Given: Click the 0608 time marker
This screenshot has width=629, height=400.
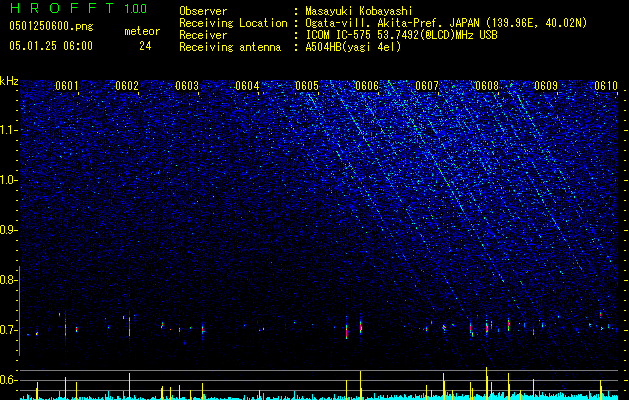Looking at the screenshot, I should [x=487, y=86].
